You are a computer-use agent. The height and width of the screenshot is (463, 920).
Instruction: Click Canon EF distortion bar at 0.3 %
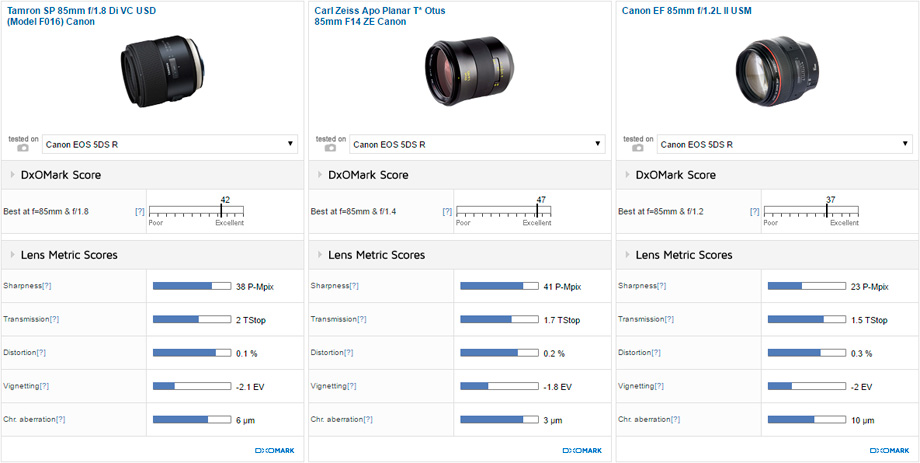807,353
